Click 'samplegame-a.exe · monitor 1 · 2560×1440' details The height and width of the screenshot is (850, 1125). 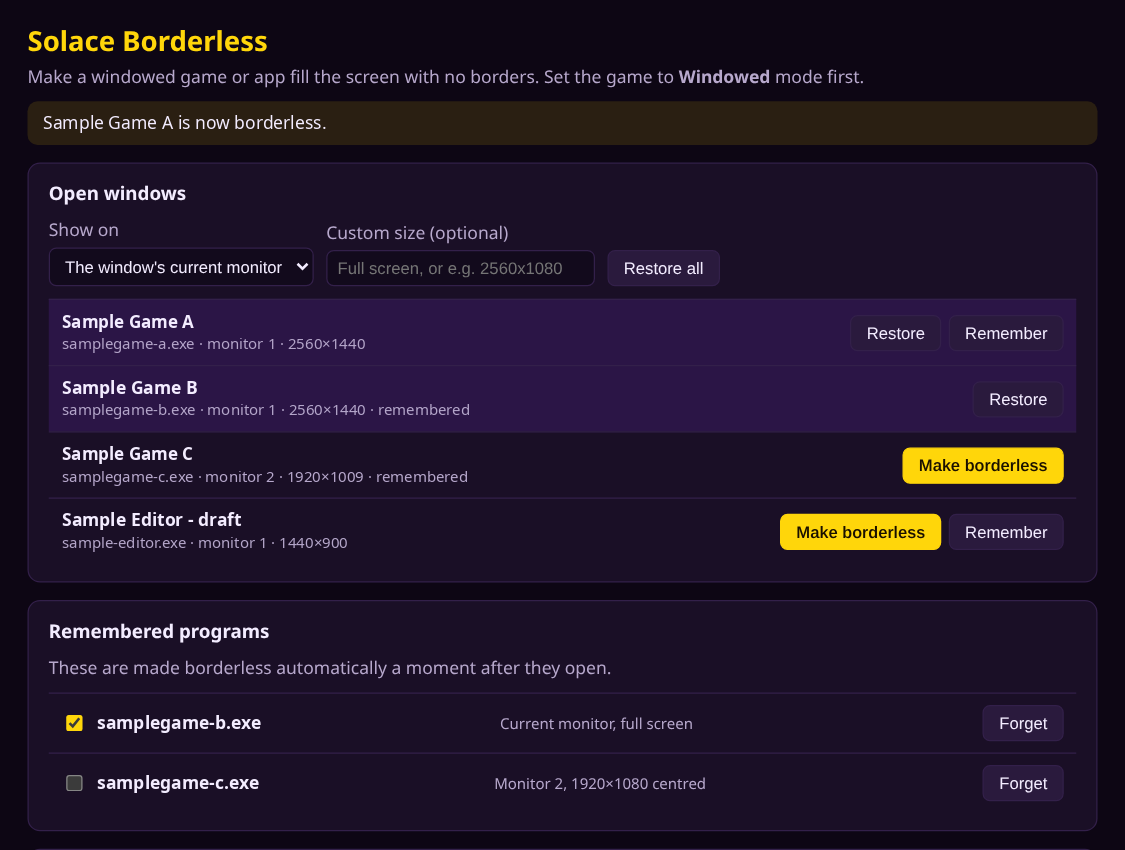click(214, 344)
